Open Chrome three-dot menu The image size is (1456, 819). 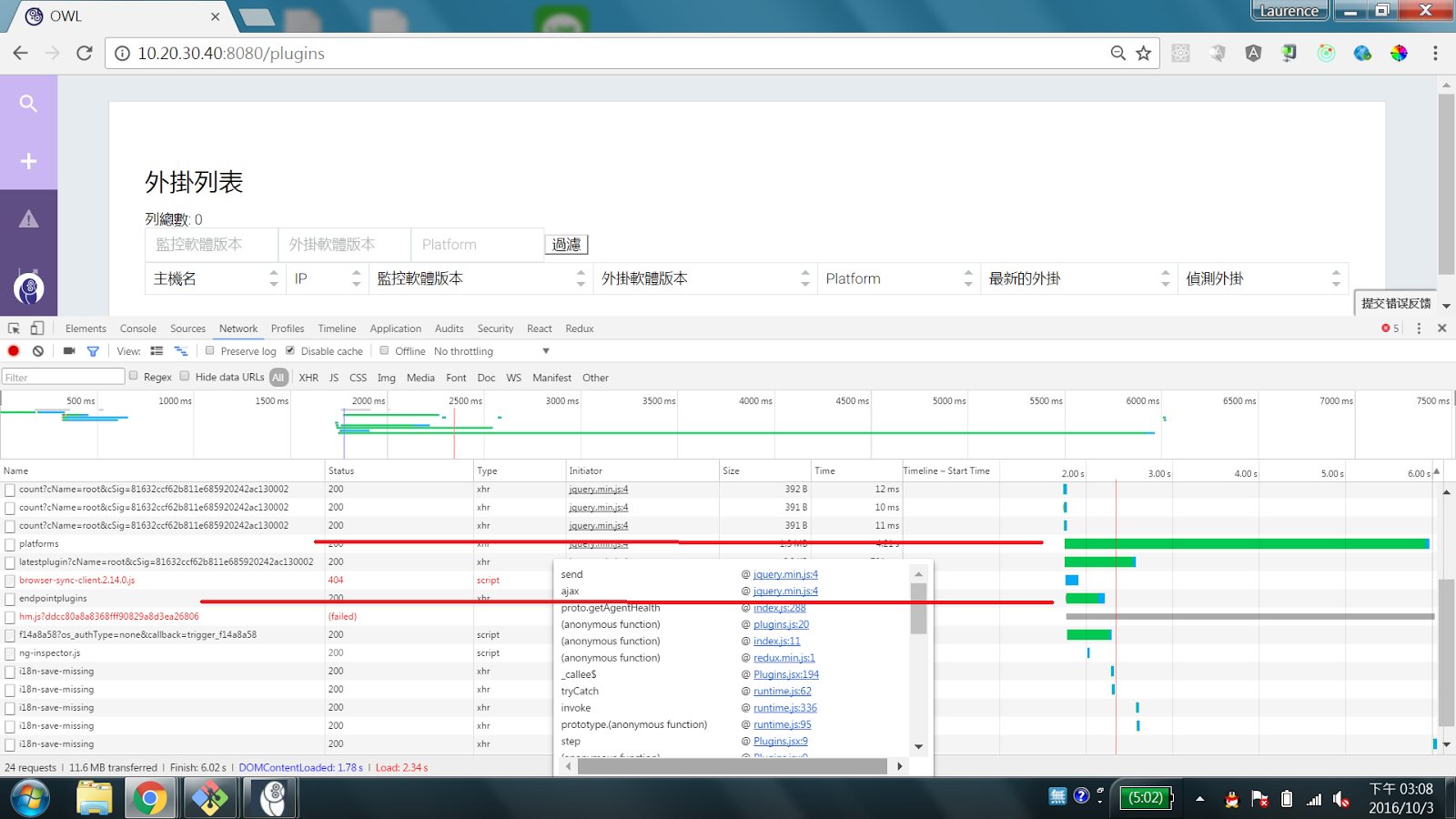click(1435, 53)
